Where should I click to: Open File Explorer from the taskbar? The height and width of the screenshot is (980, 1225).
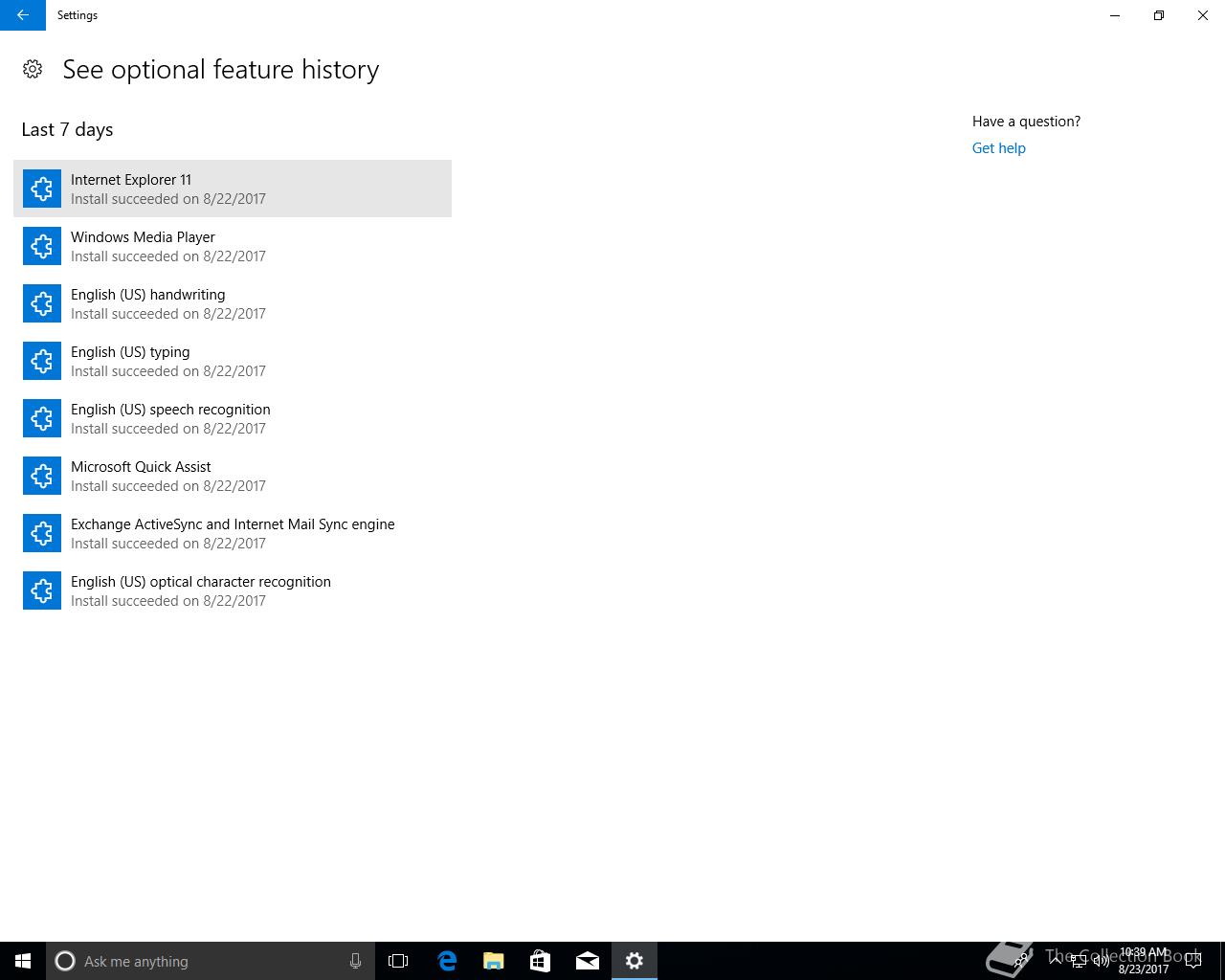(x=494, y=961)
